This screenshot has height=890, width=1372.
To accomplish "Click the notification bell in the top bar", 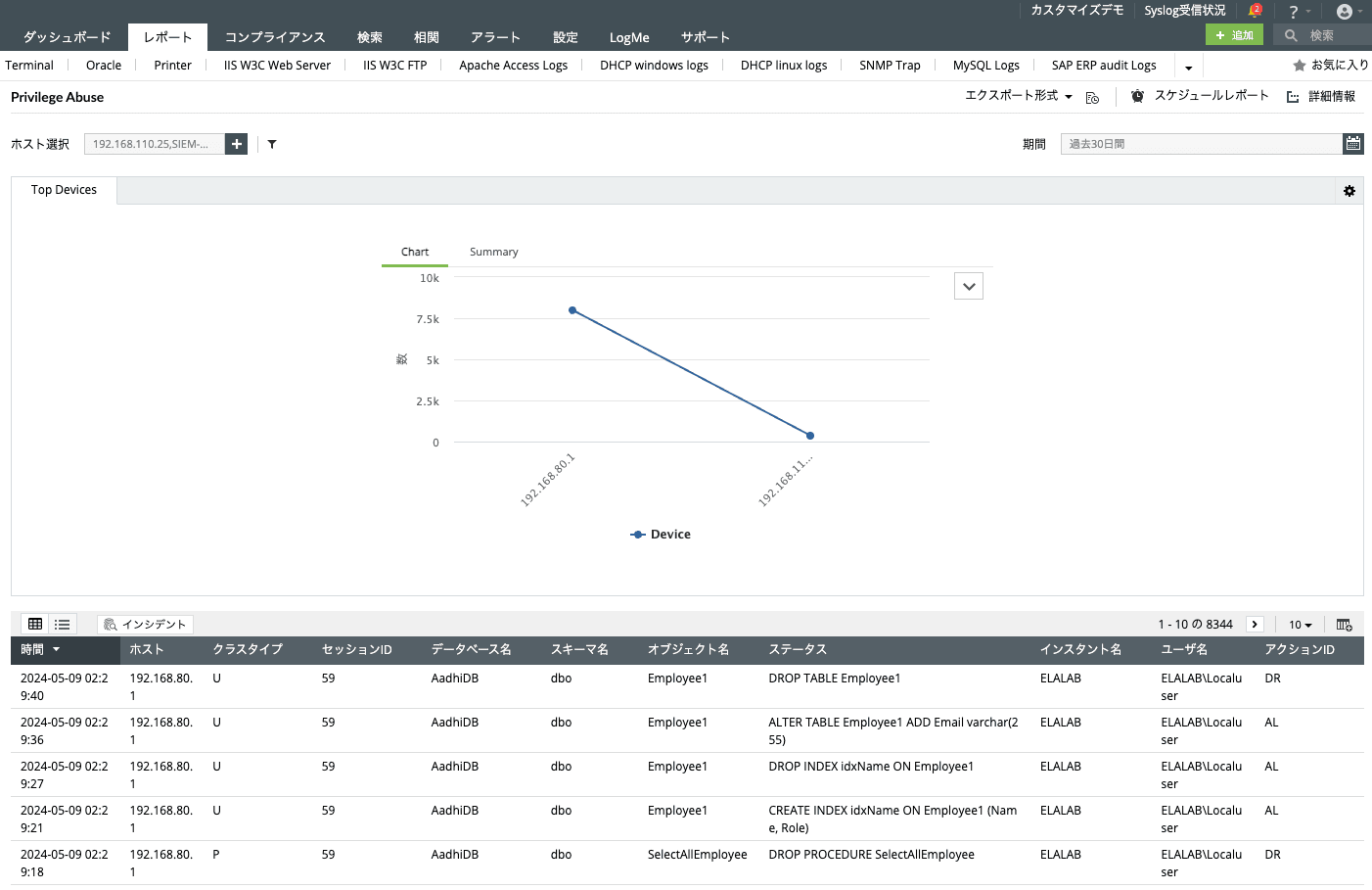I will (1255, 12).
